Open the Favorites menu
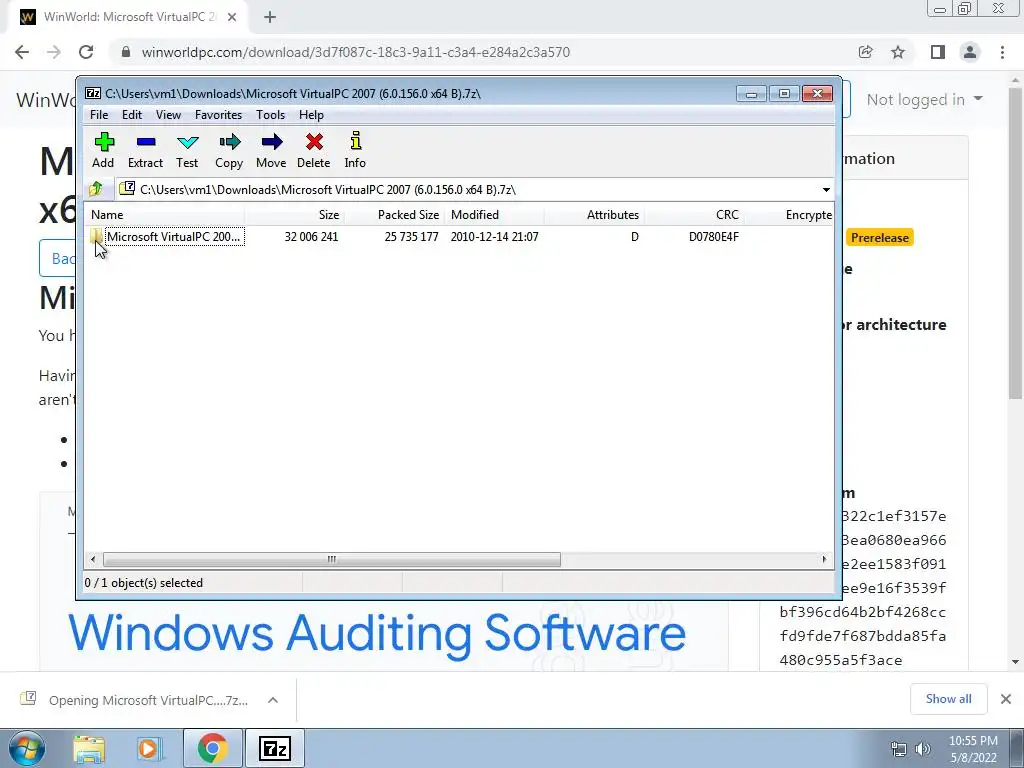This screenshot has height=768, width=1024. (x=219, y=115)
